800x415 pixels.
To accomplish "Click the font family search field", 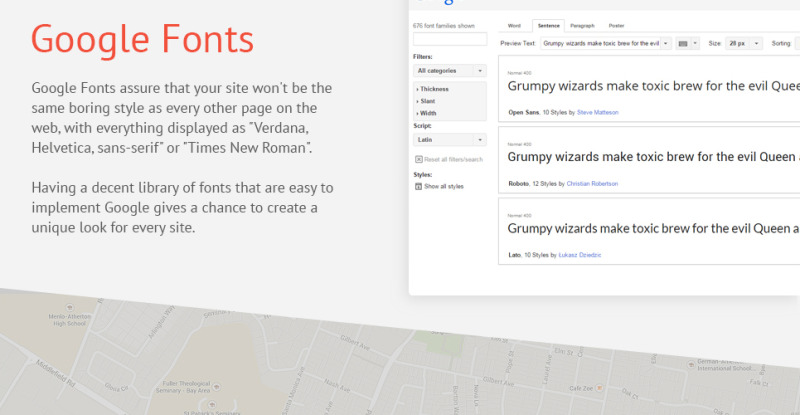I will [x=449, y=39].
